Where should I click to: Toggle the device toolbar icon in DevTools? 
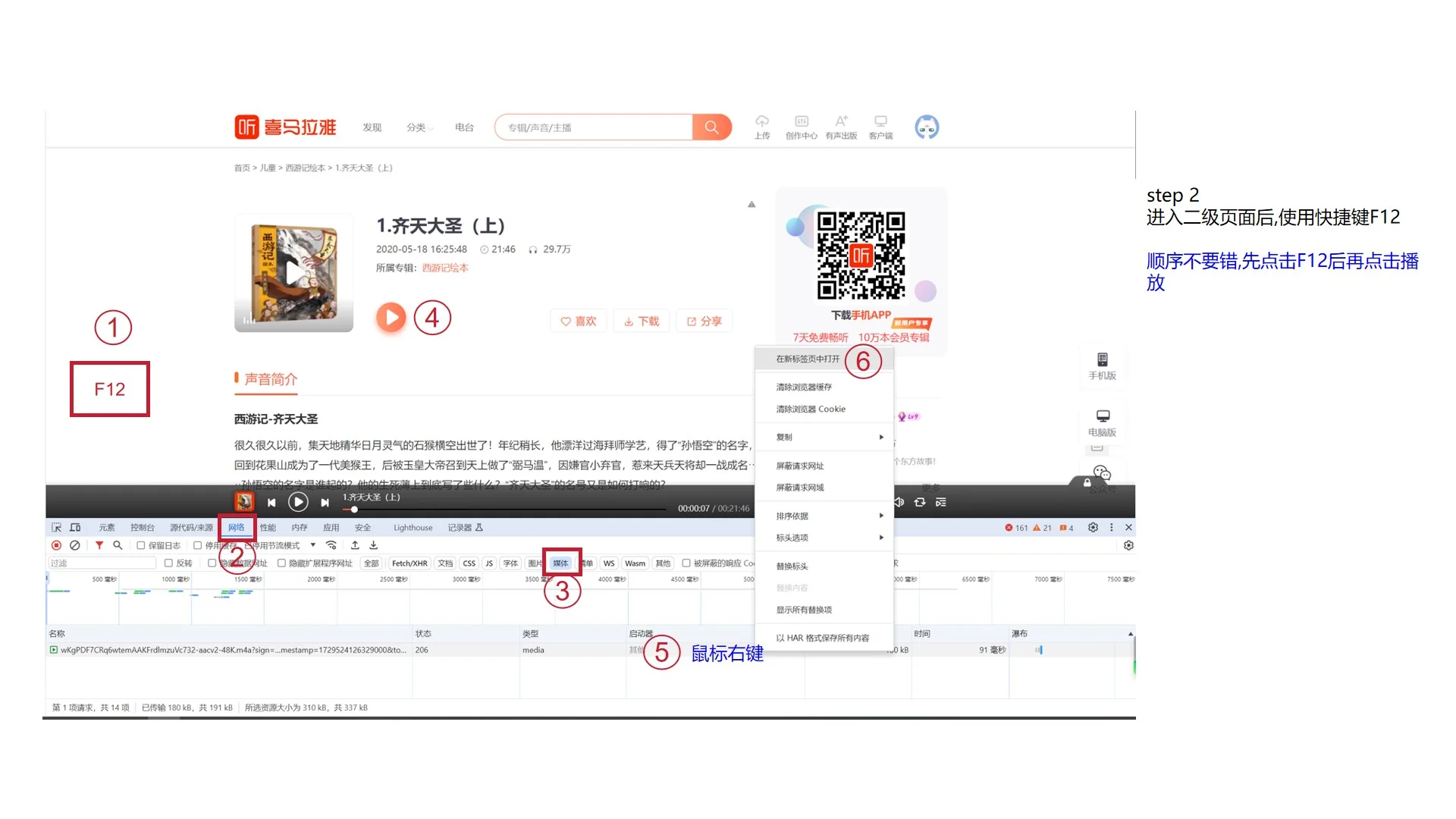[x=75, y=526]
